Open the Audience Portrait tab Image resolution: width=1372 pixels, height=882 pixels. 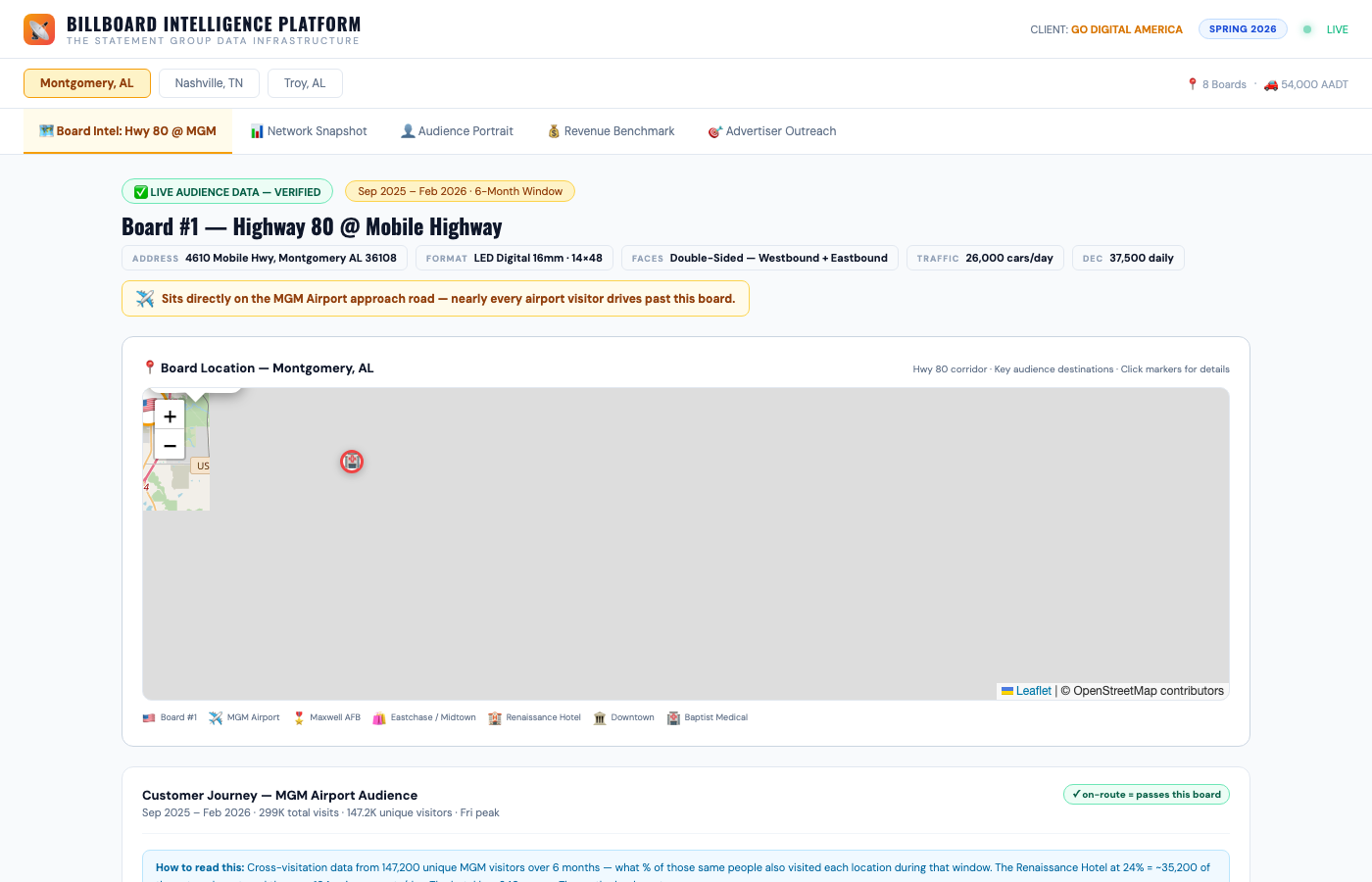457,130
